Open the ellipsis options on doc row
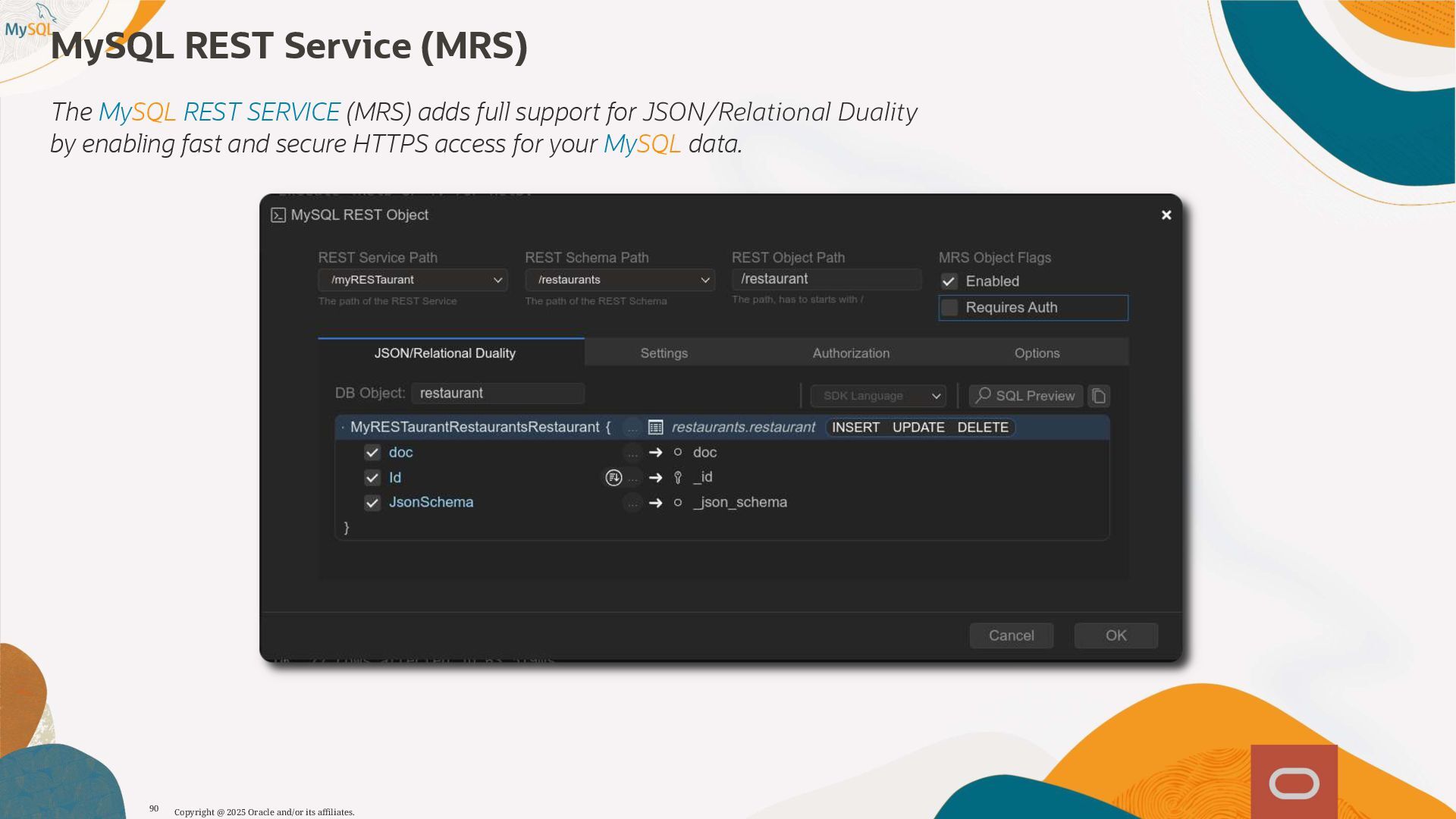Image resolution: width=1456 pixels, height=819 pixels. coord(632,453)
